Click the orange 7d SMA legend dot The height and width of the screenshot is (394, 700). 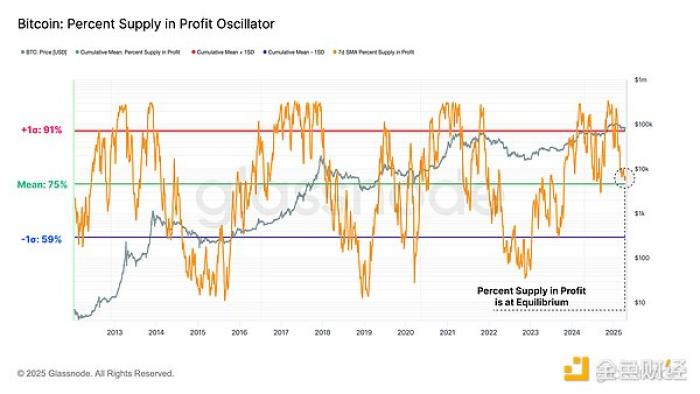point(334,52)
